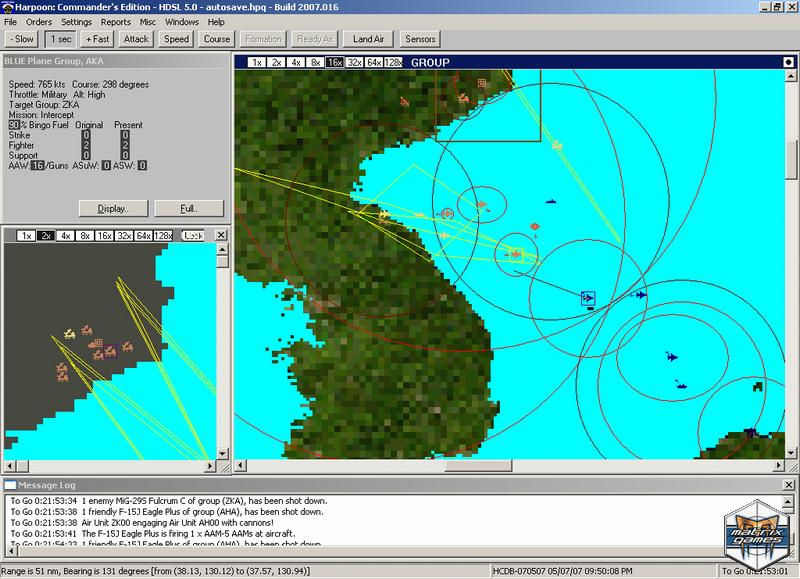
Task: Click the Course toolbar button
Action: pyautogui.click(x=217, y=39)
